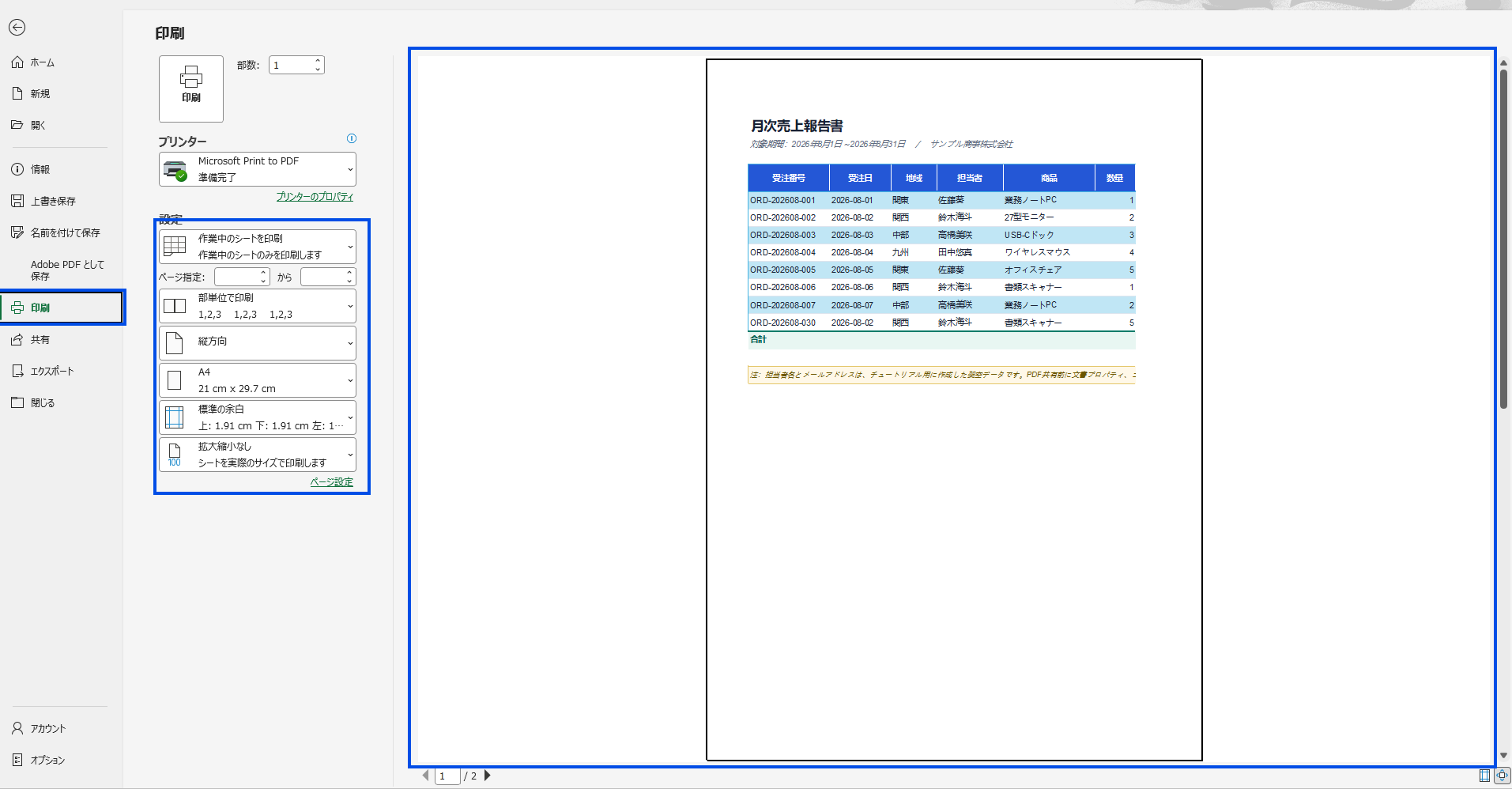This screenshot has width=1512, height=789.
Task: Expand 作業中のシートを印刷 dropdown
Action: [x=258, y=247]
